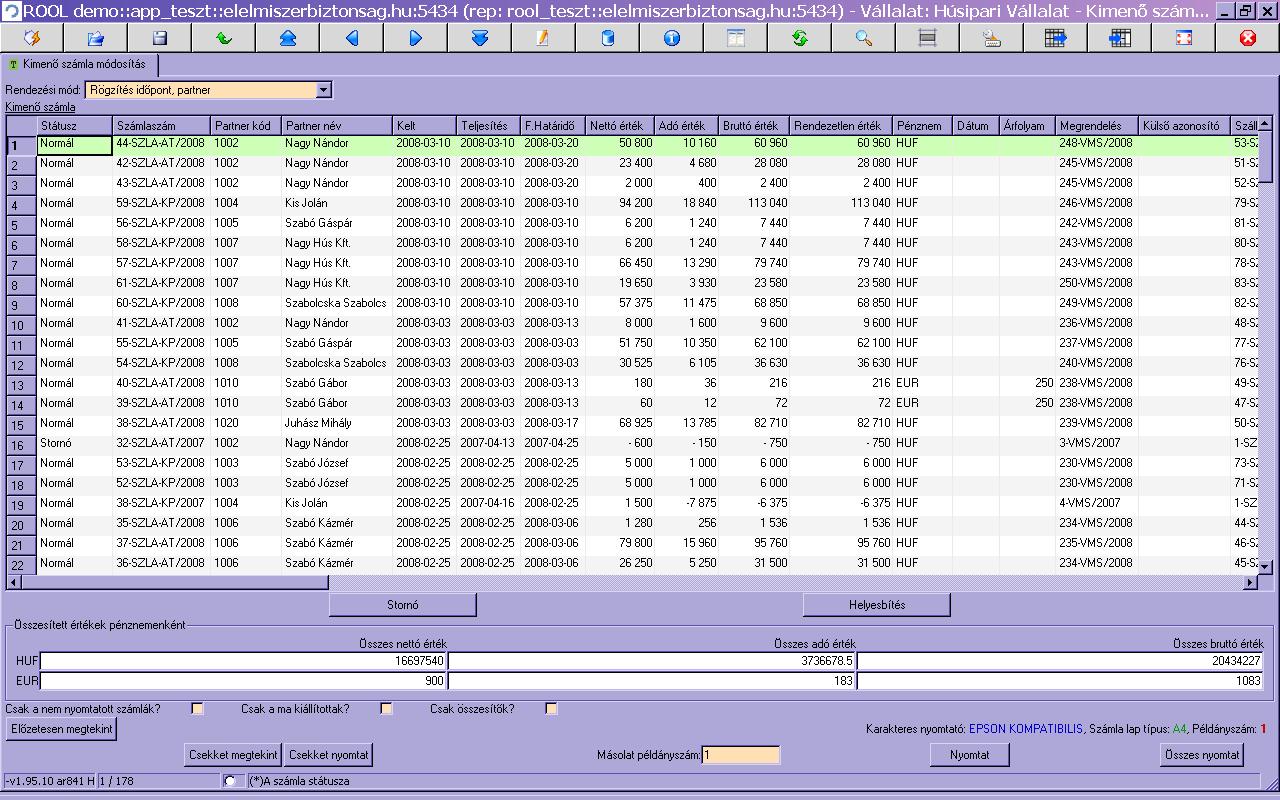Click the green refresh arrows icon

[799, 38]
